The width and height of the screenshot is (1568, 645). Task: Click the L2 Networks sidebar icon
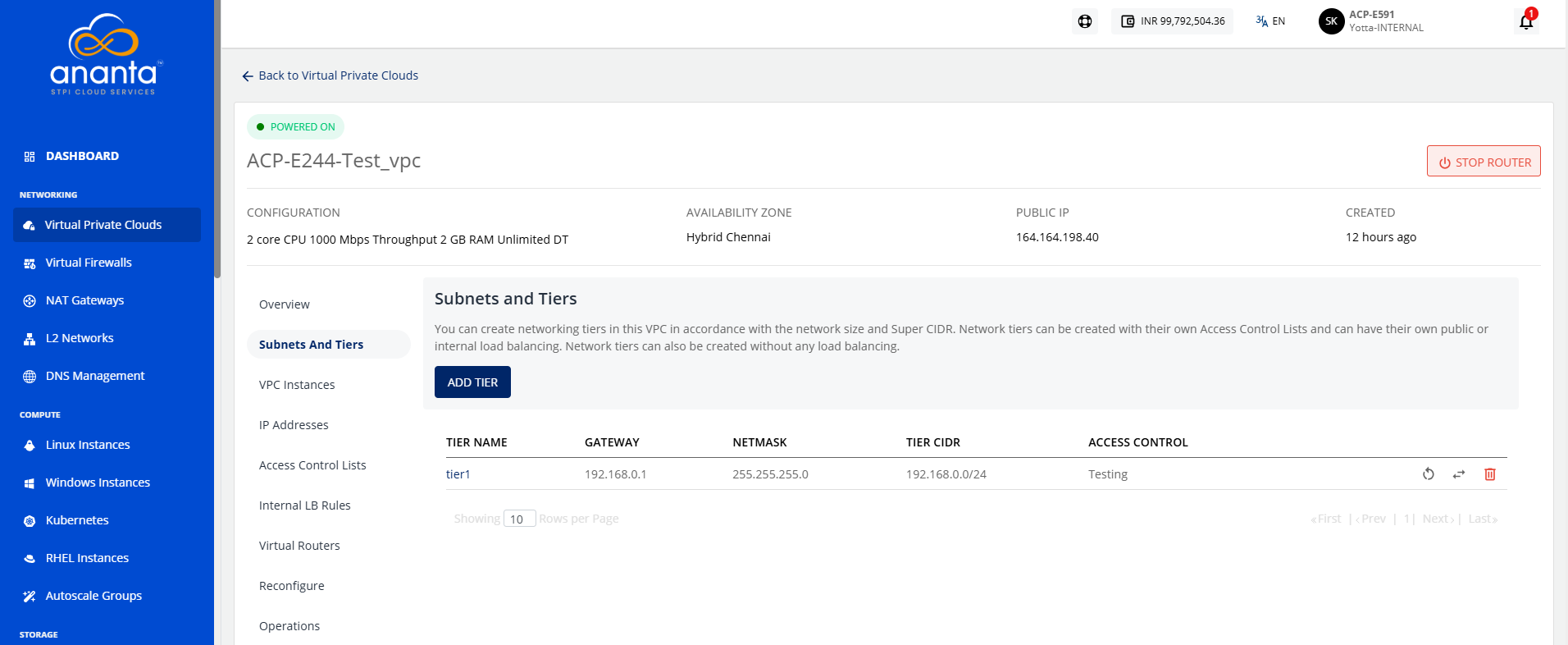click(x=30, y=338)
